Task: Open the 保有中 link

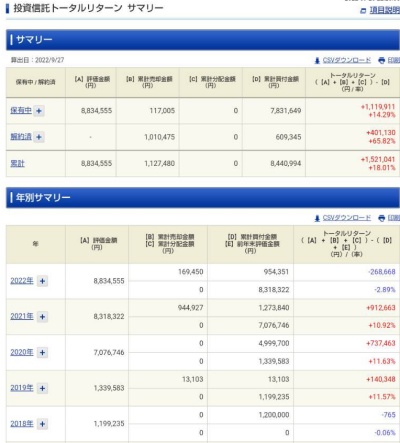Action: (x=21, y=110)
